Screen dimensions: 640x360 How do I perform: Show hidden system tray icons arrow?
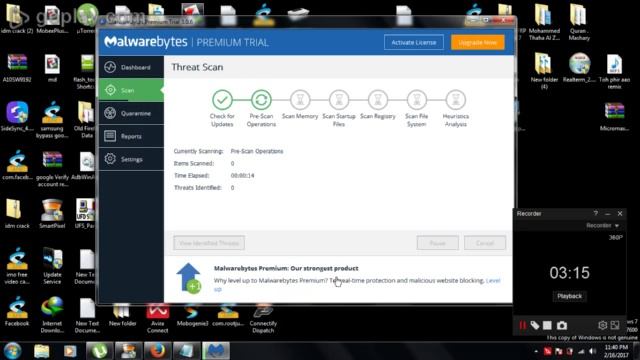(536, 351)
